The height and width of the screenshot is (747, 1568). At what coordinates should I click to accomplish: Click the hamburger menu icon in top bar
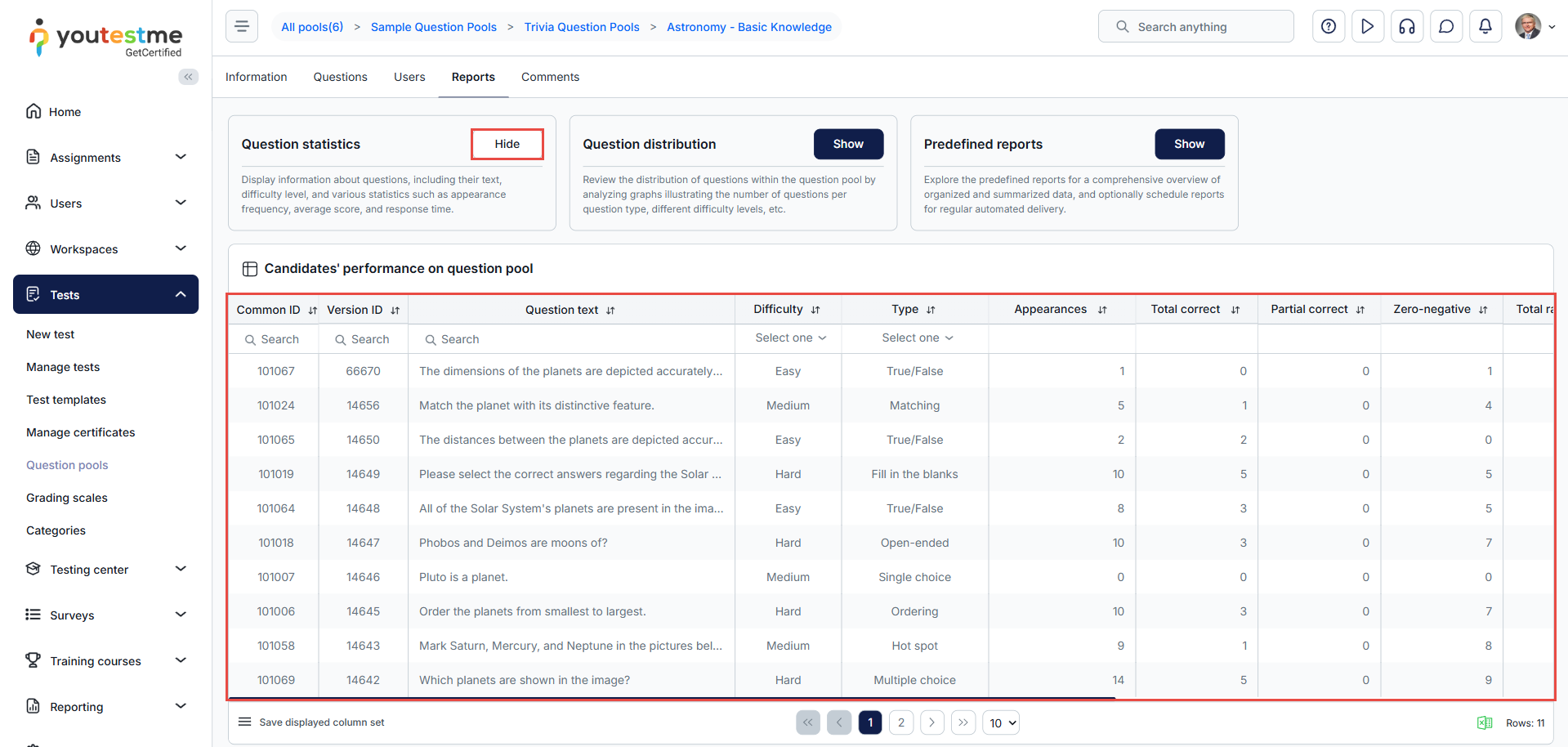242,27
